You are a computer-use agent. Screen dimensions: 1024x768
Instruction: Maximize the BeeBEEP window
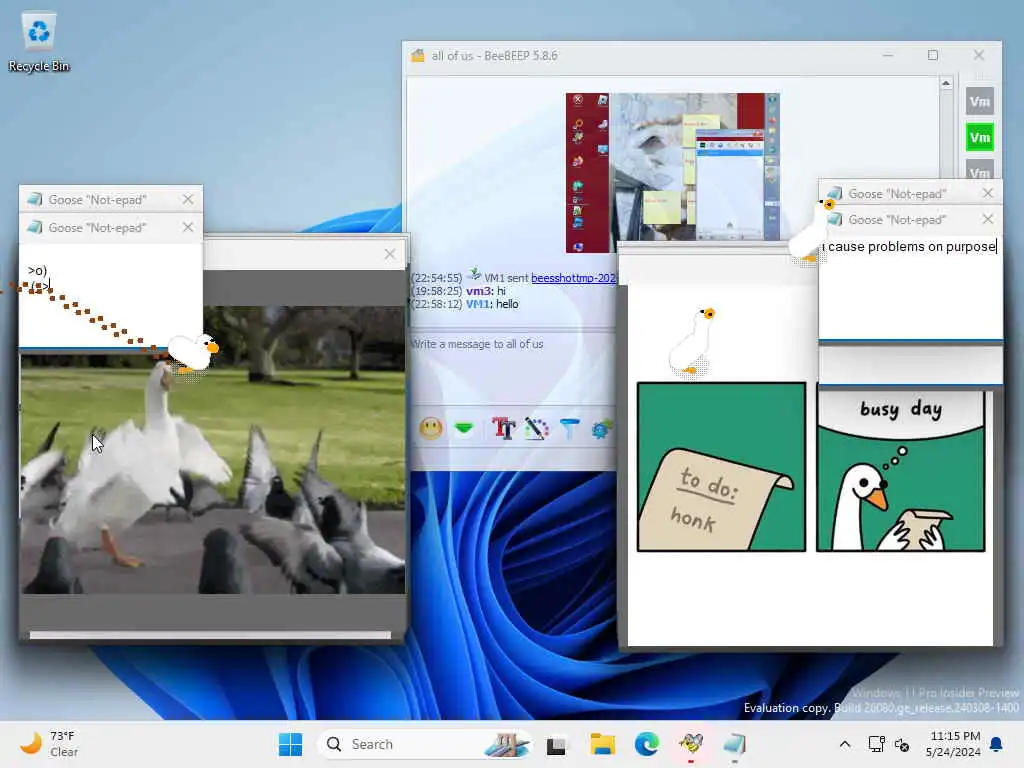[x=933, y=56]
